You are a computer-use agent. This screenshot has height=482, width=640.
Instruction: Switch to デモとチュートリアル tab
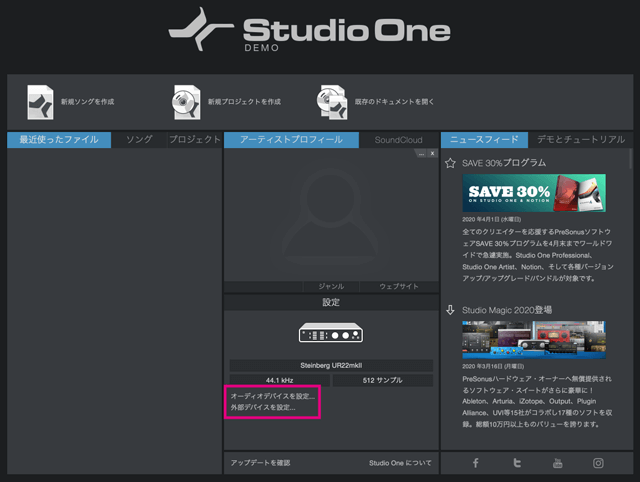click(x=580, y=140)
